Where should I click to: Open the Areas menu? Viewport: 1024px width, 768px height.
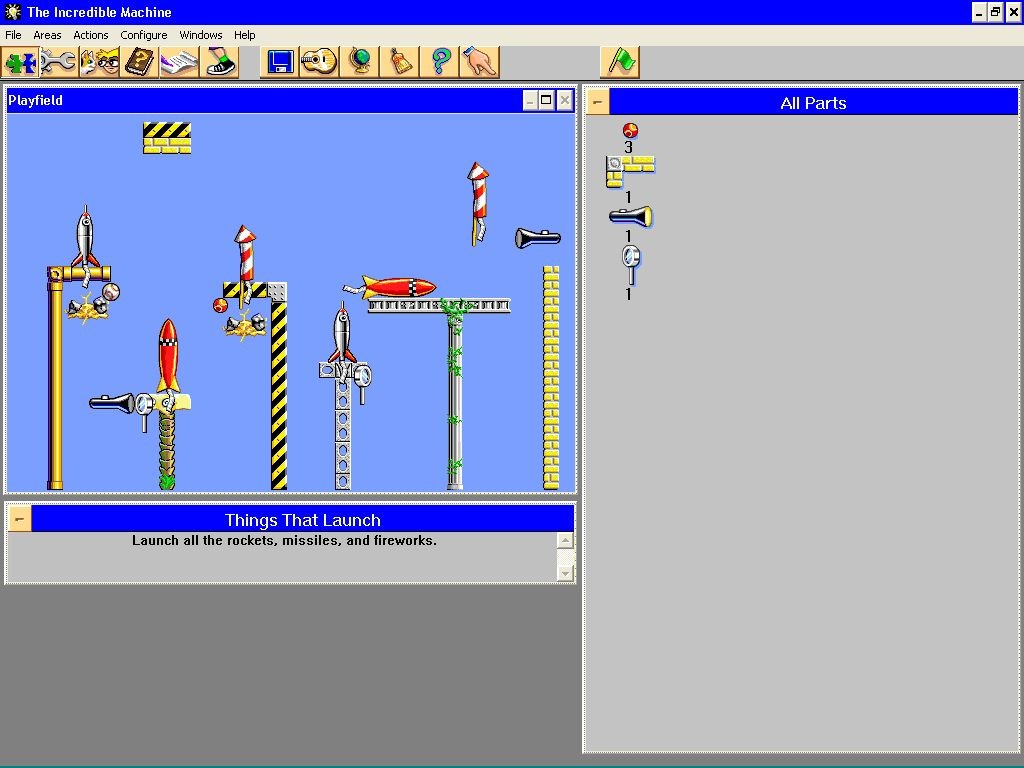click(47, 35)
